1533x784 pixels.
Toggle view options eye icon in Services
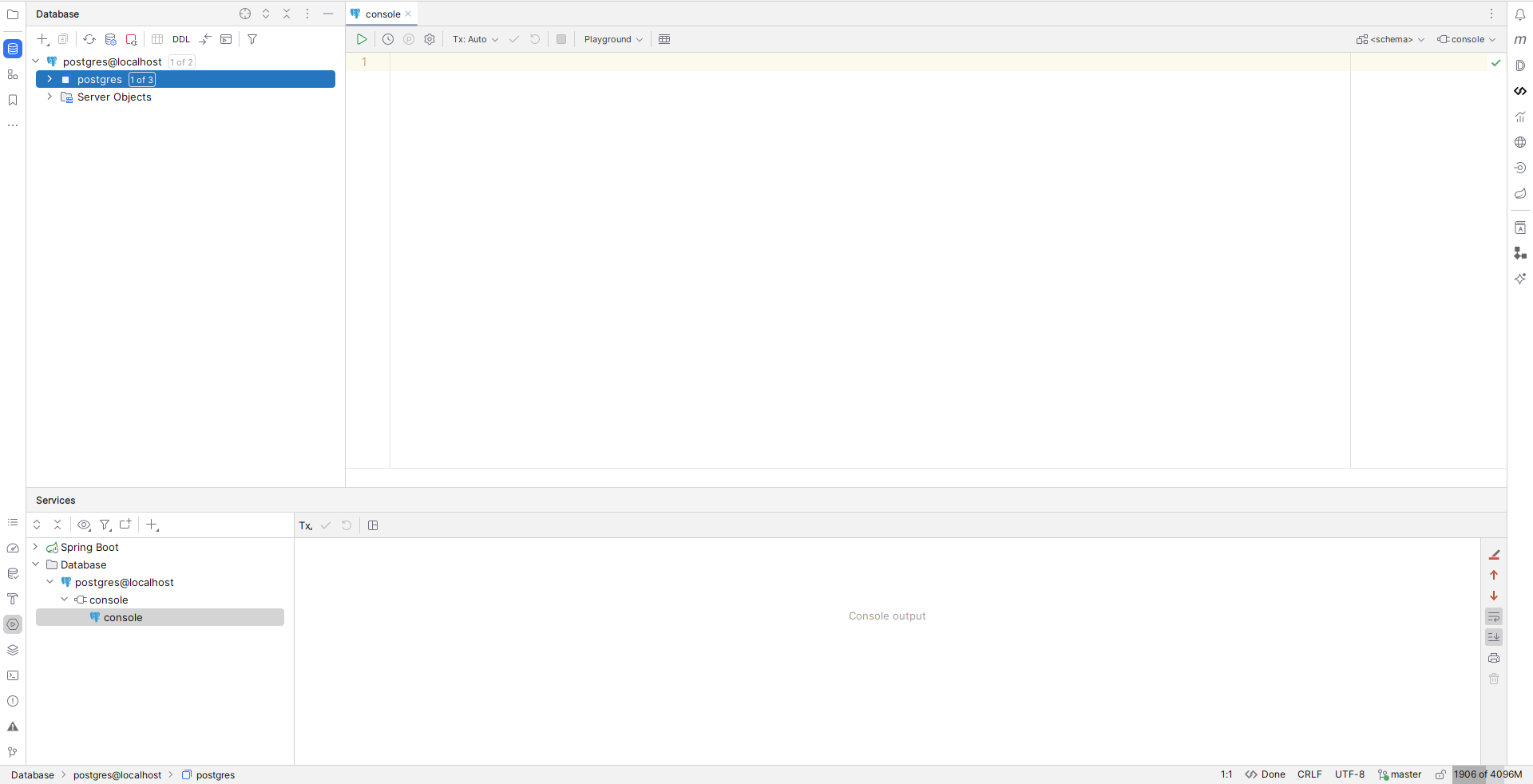(84, 525)
